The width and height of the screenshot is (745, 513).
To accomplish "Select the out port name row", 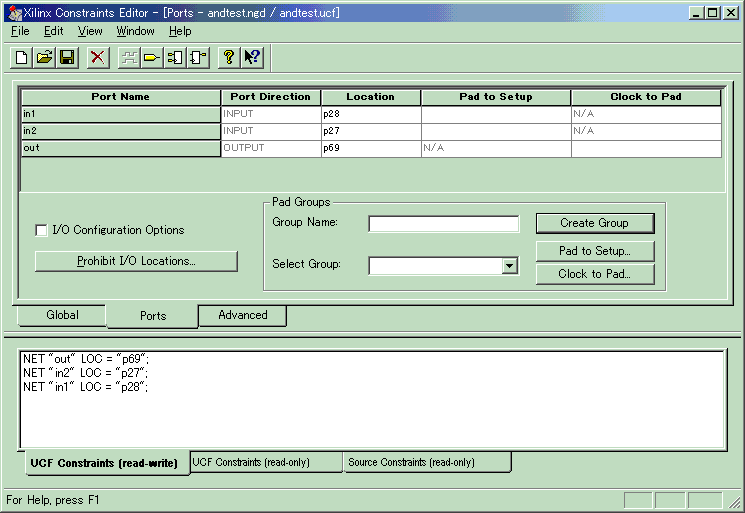I will (x=121, y=148).
